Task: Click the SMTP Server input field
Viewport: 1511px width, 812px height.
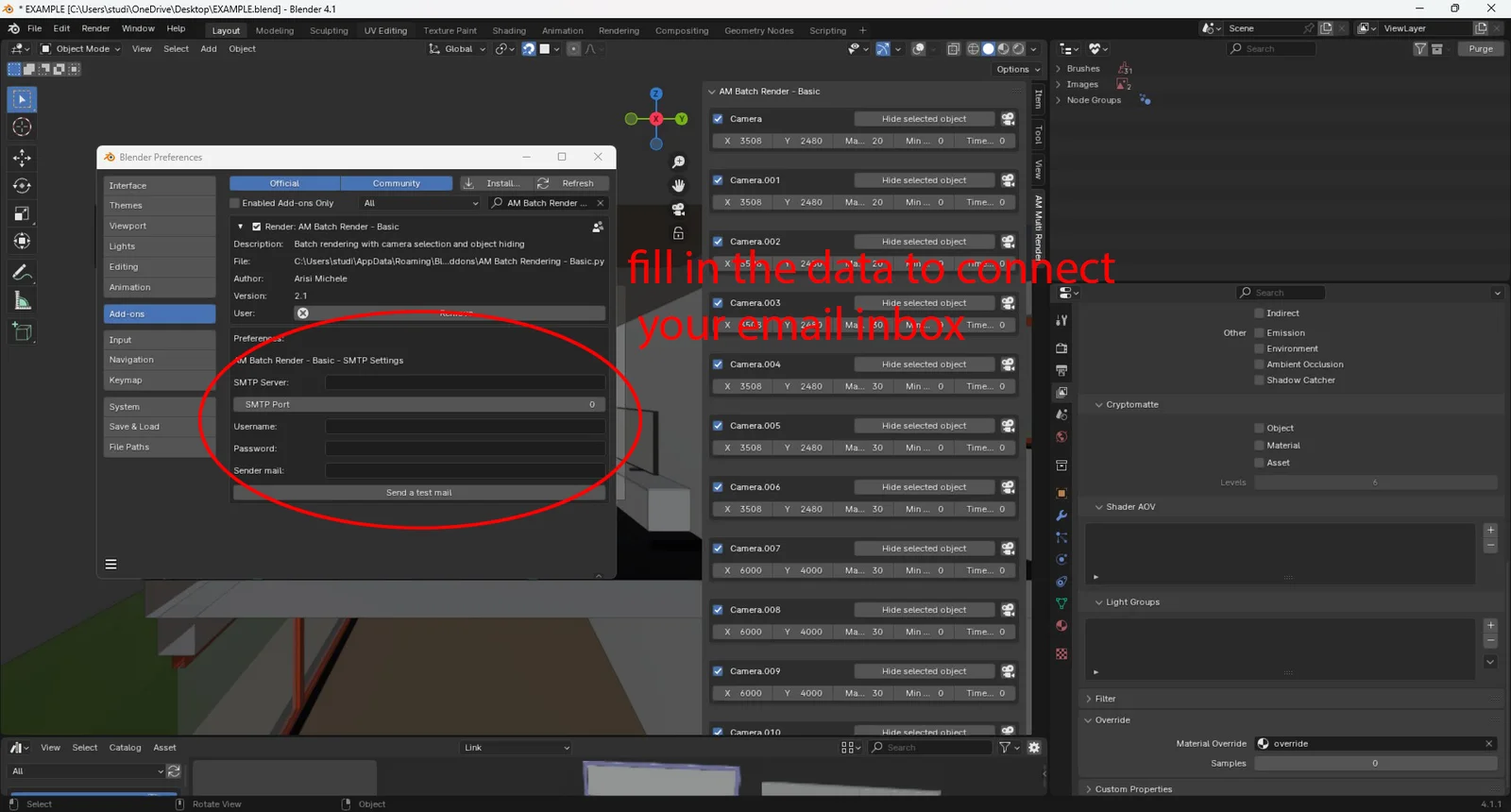Action: pos(466,382)
